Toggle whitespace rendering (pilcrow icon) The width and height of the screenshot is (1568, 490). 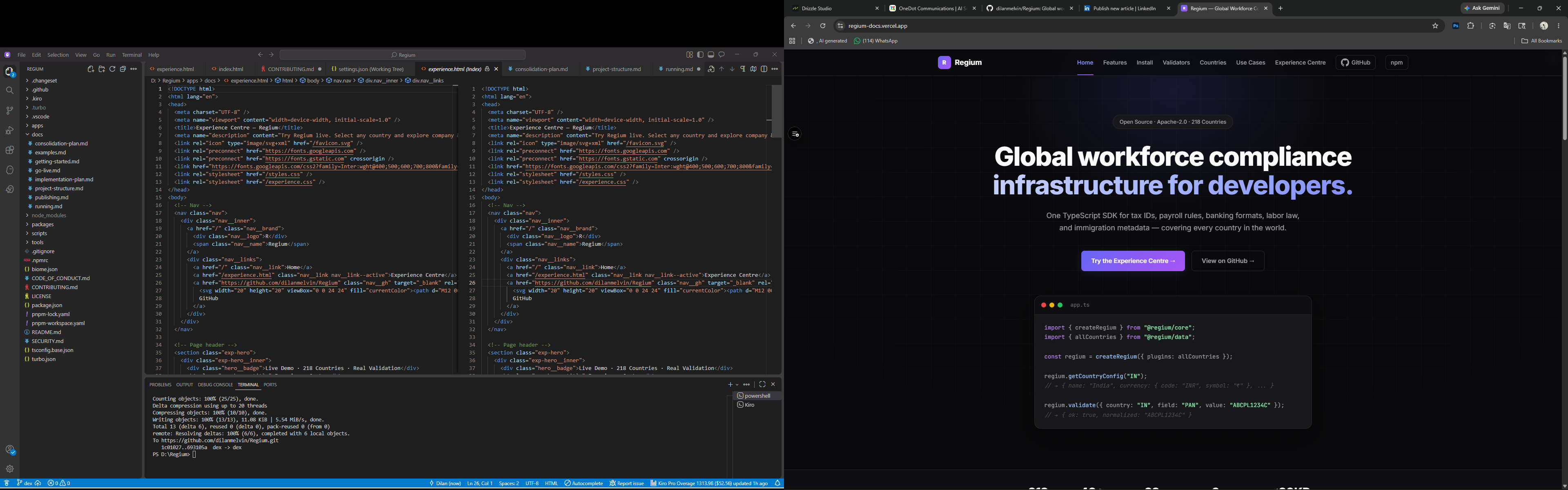coord(743,69)
